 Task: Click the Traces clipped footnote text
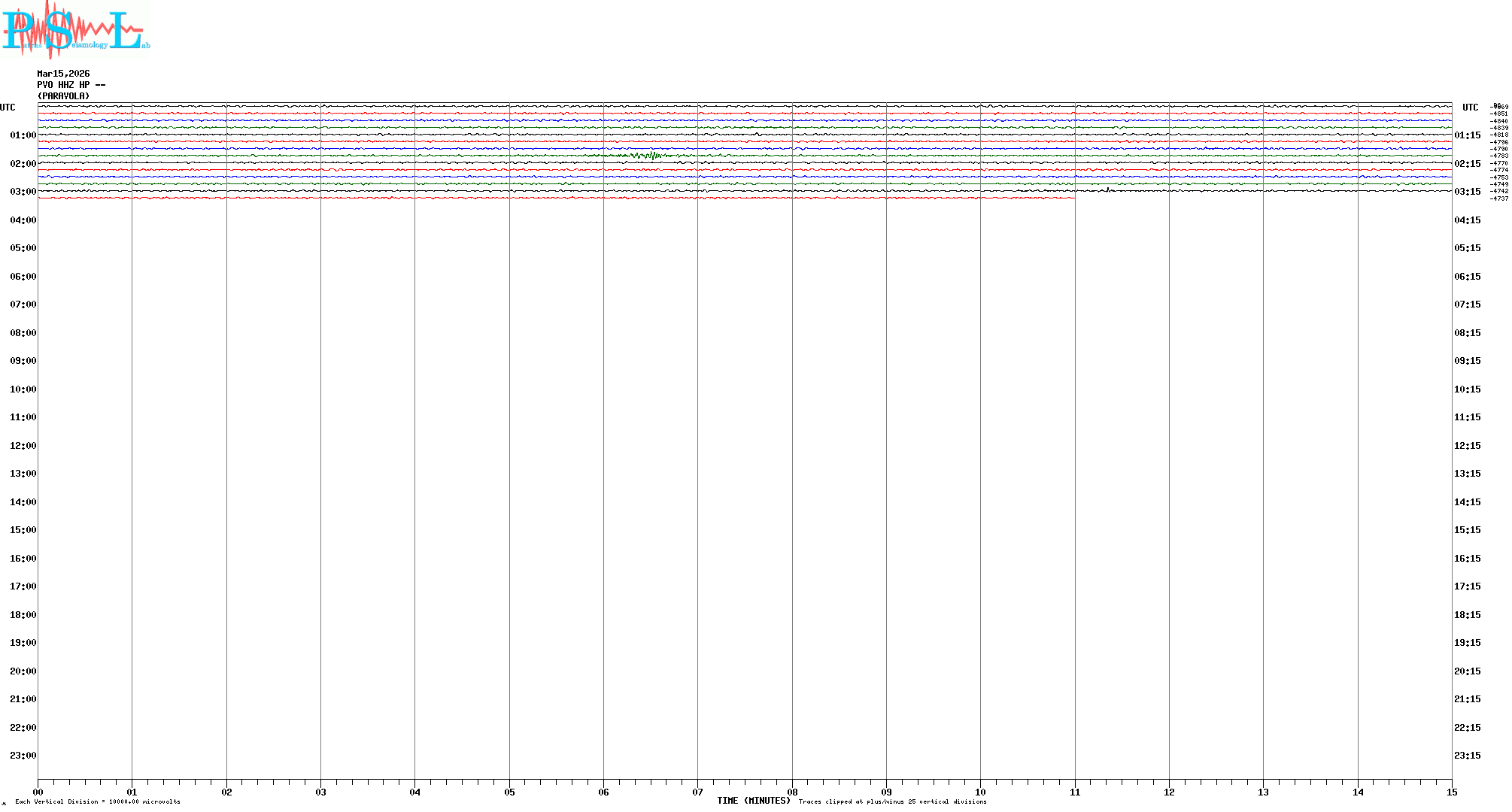(892, 801)
